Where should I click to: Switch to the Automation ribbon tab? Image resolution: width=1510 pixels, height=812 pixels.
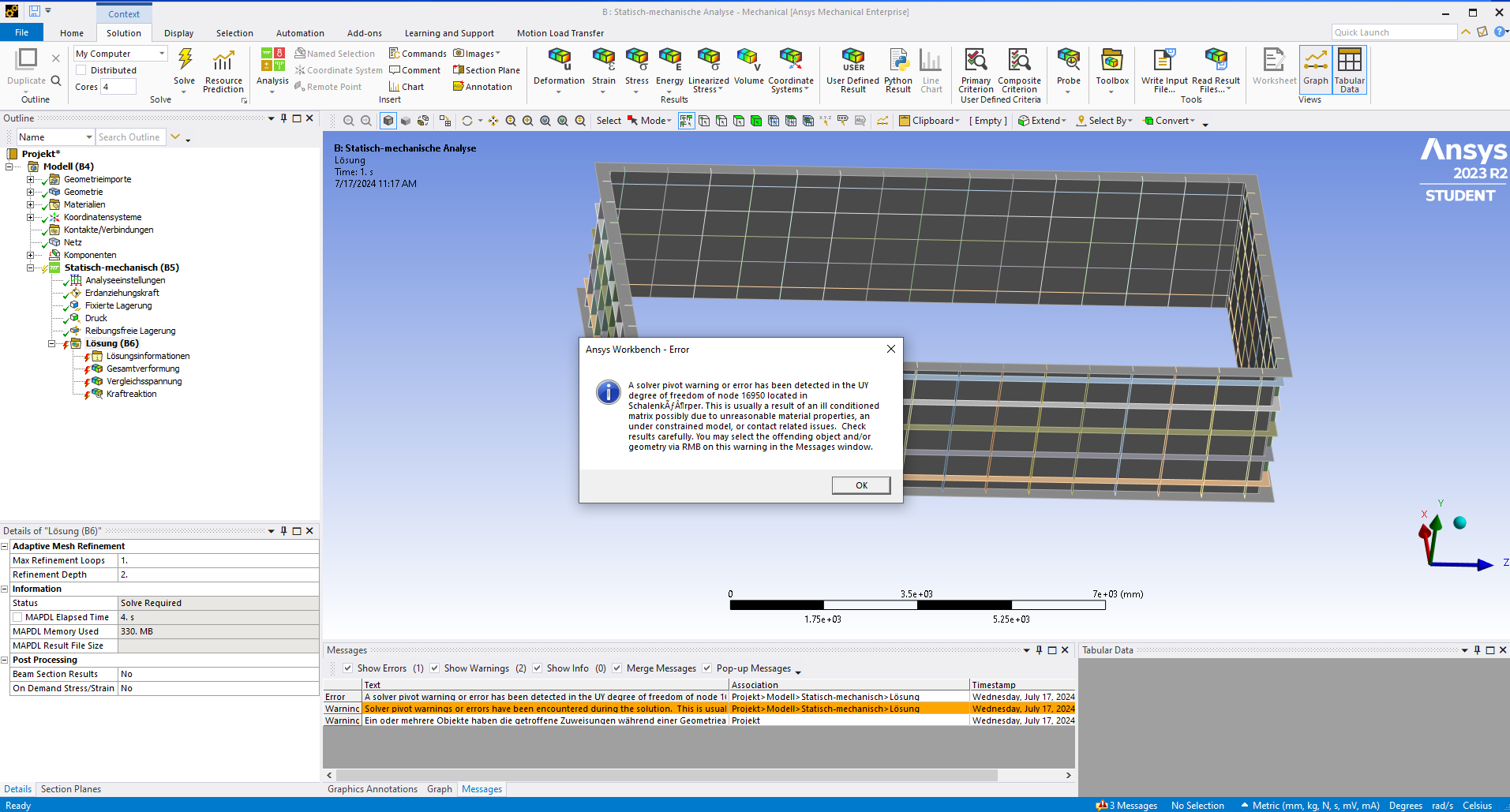tap(300, 33)
